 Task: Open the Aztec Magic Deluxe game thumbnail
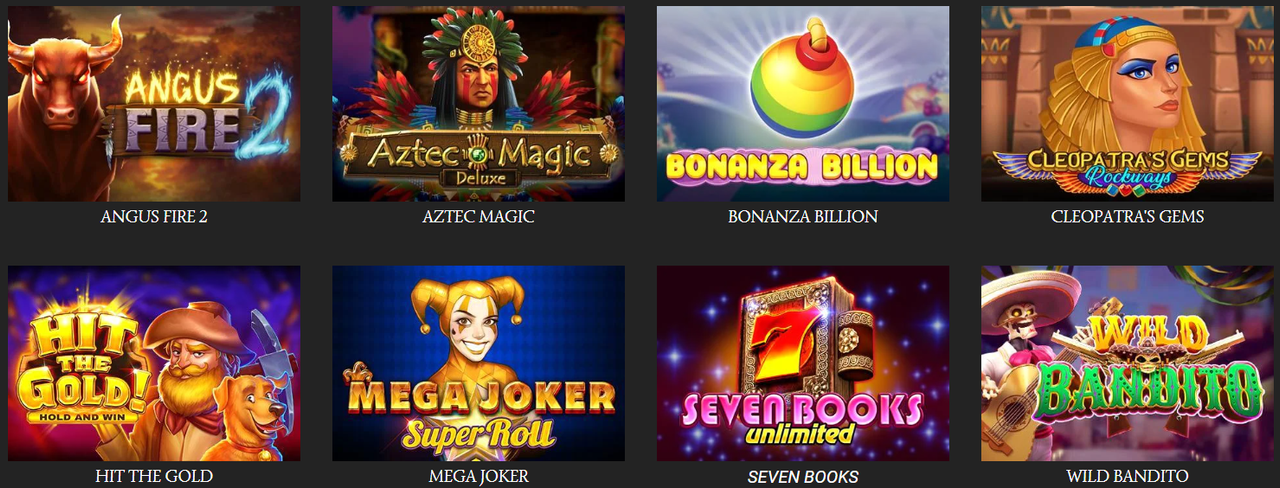pyautogui.click(x=478, y=104)
